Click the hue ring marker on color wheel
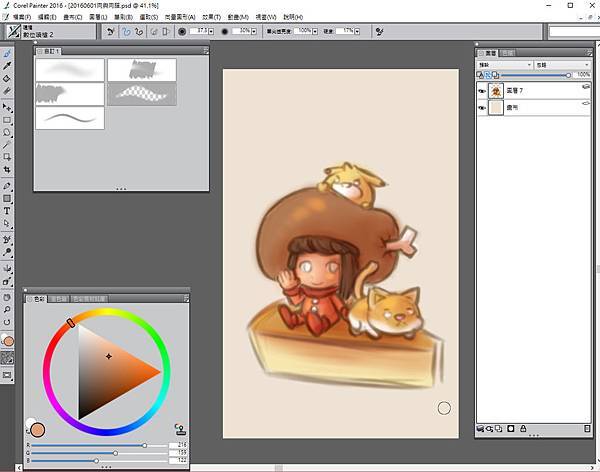The height and width of the screenshot is (472, 600). pos(71,323)
